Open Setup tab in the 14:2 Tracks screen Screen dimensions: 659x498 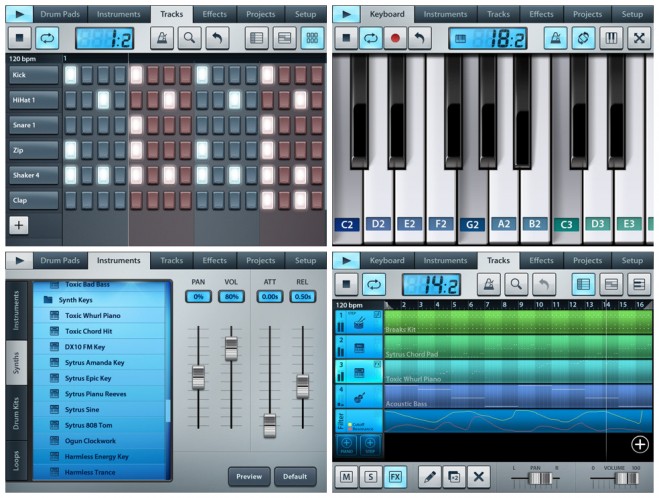point(632,261)
